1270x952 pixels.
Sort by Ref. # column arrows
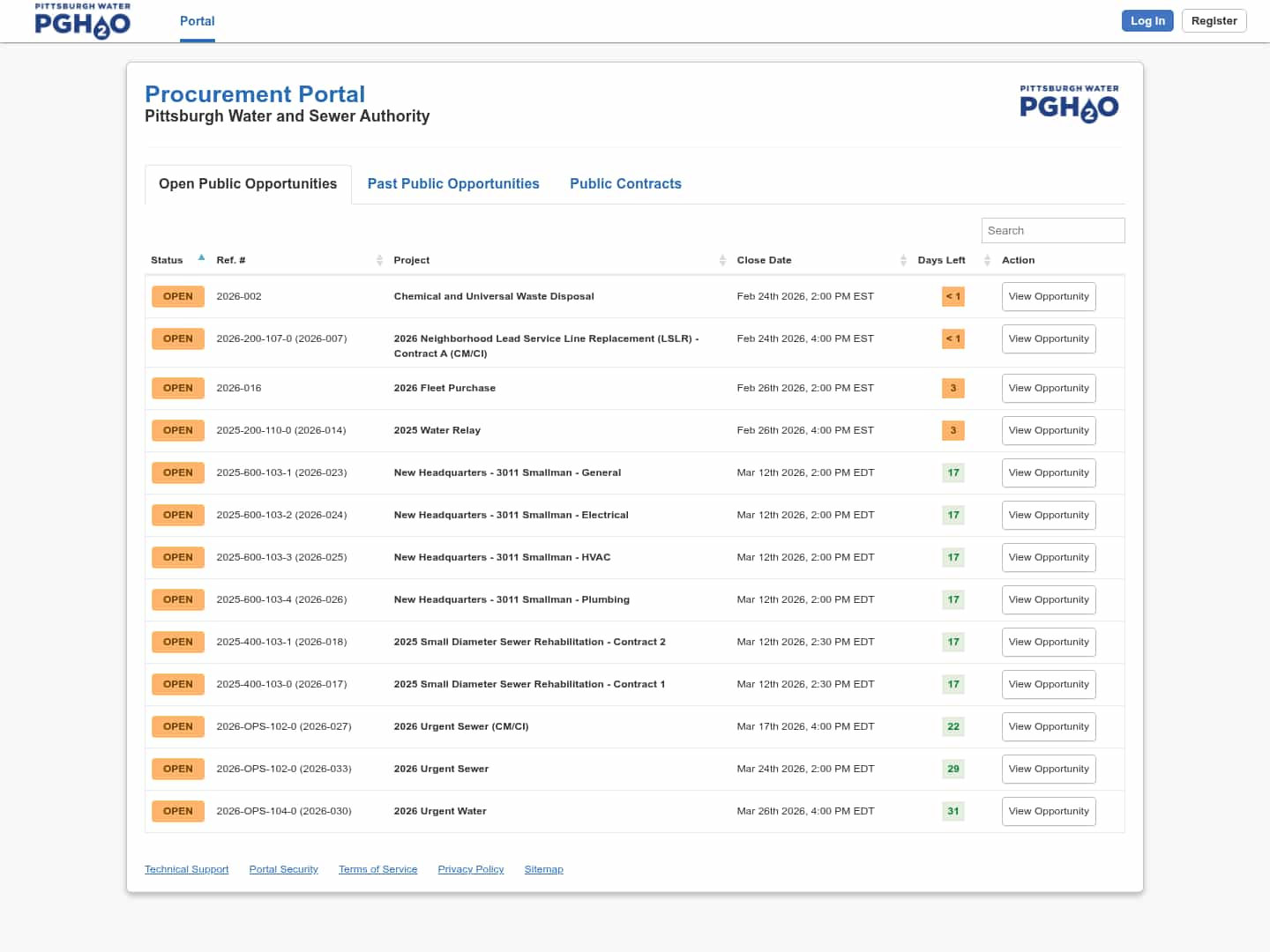click(x=379, y=260)
